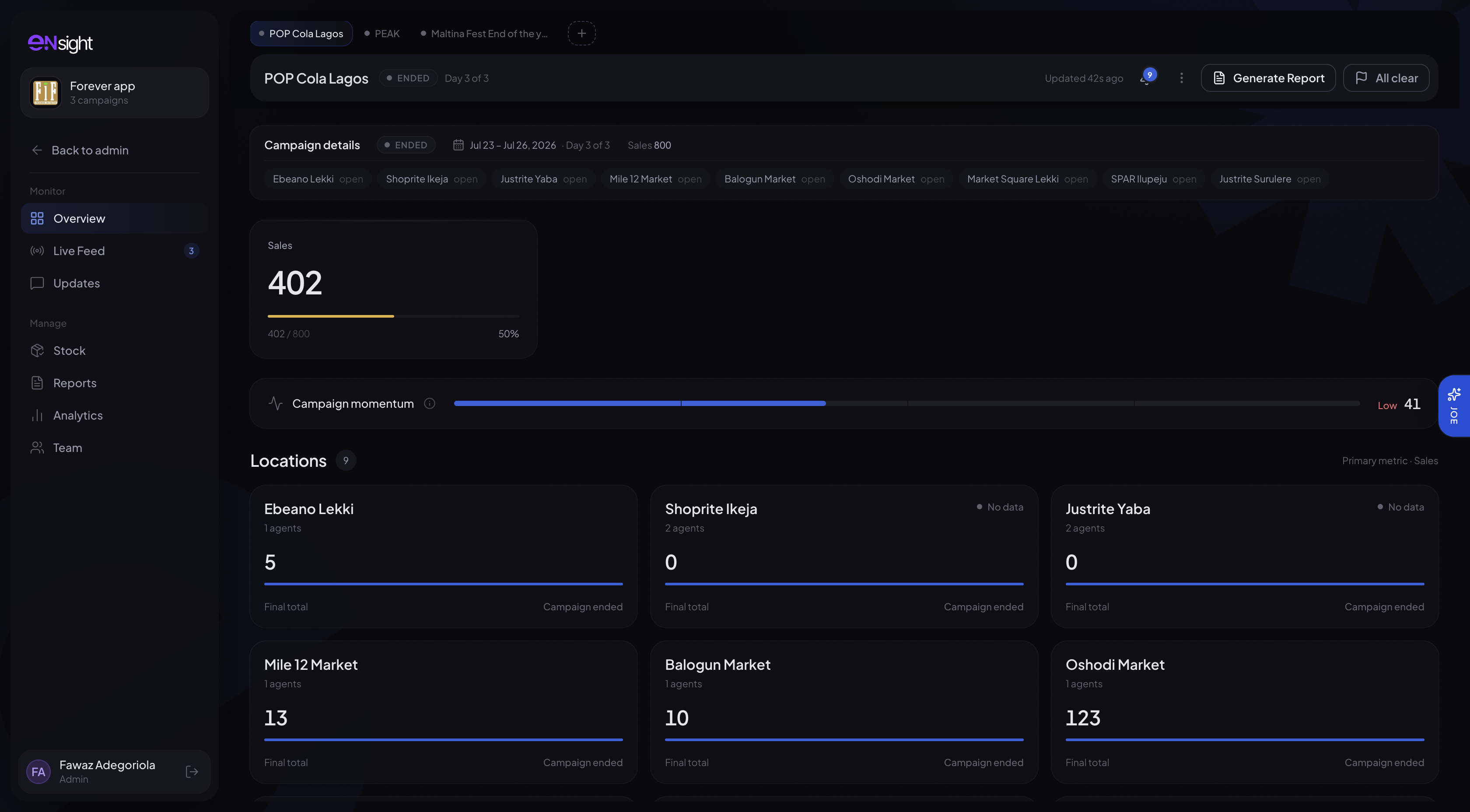
Task: Click the Low 41 momentum score
Action: [1399, 405]
